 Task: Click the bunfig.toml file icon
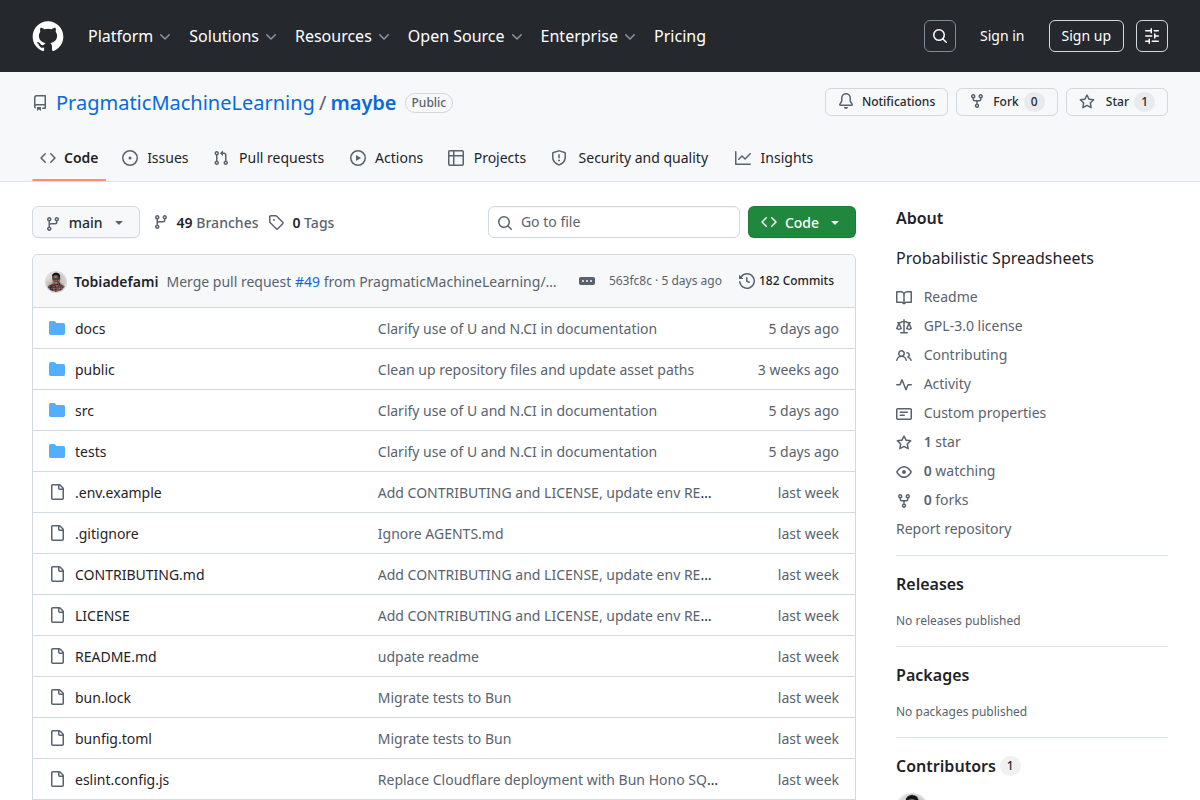57,739
